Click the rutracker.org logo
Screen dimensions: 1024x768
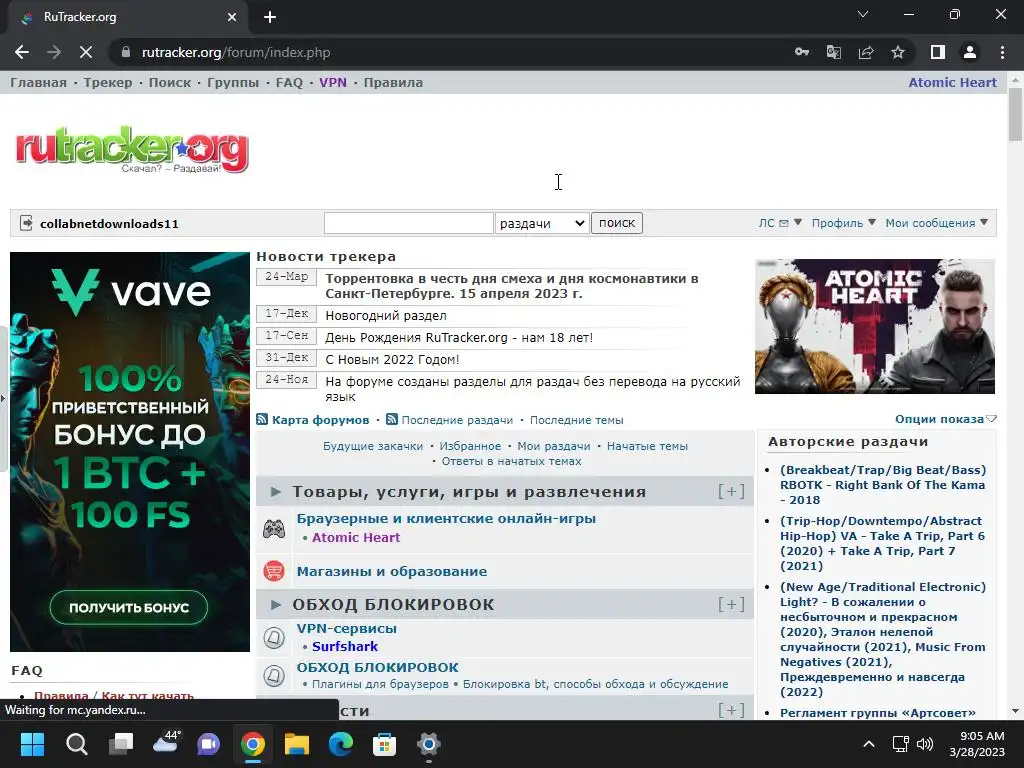click(132, 150)
